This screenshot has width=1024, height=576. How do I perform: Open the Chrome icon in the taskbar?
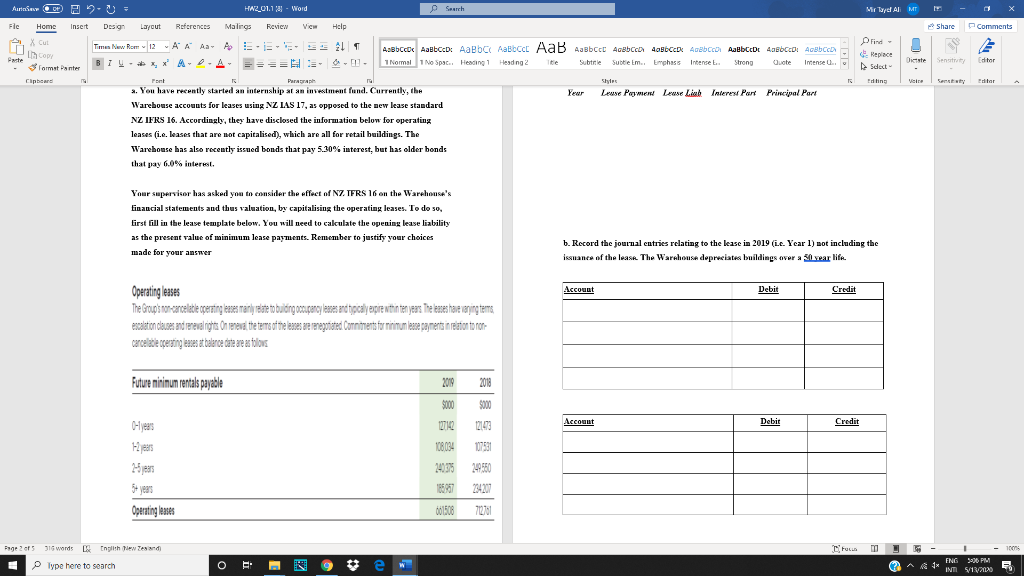[x=327, y=566]
